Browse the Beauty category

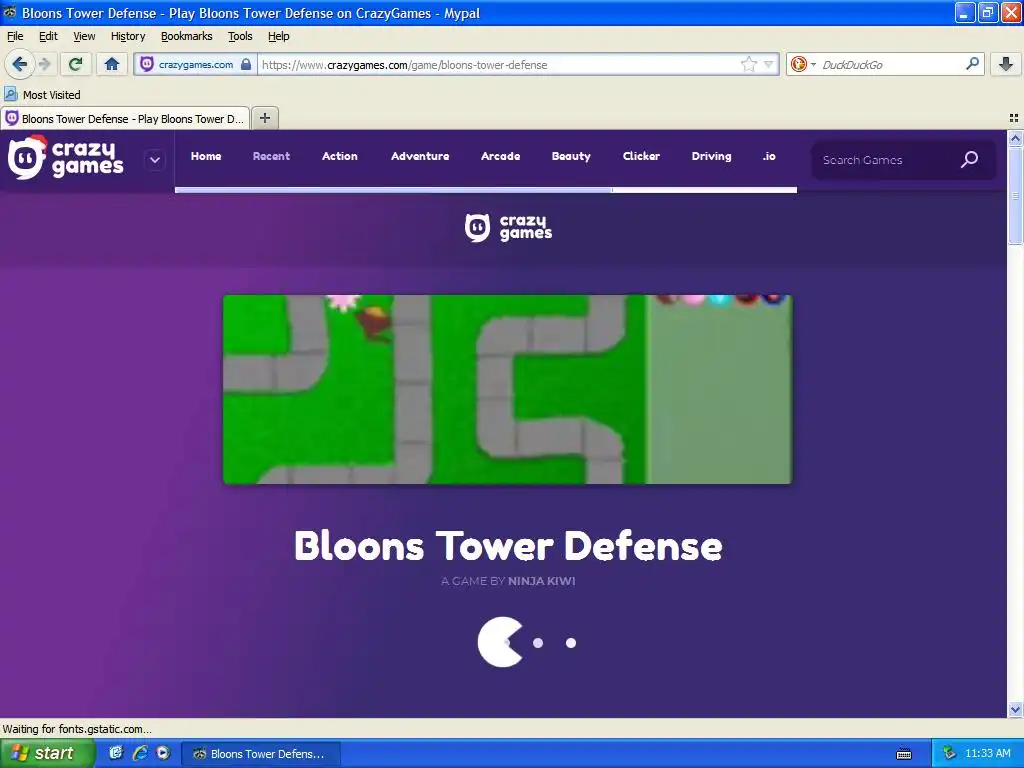click(x=571, y=156)
